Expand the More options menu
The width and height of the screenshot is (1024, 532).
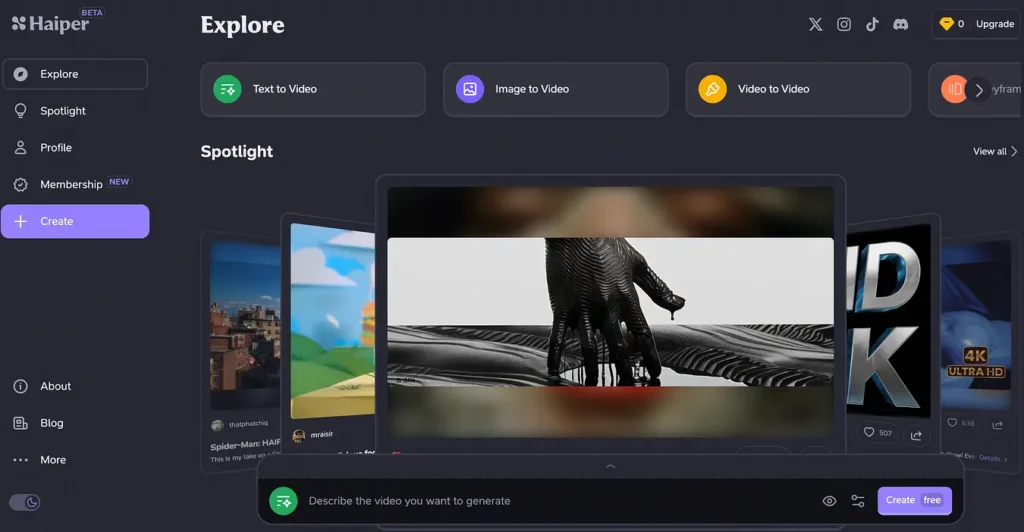pyautogui.click(x=75, y=460)
